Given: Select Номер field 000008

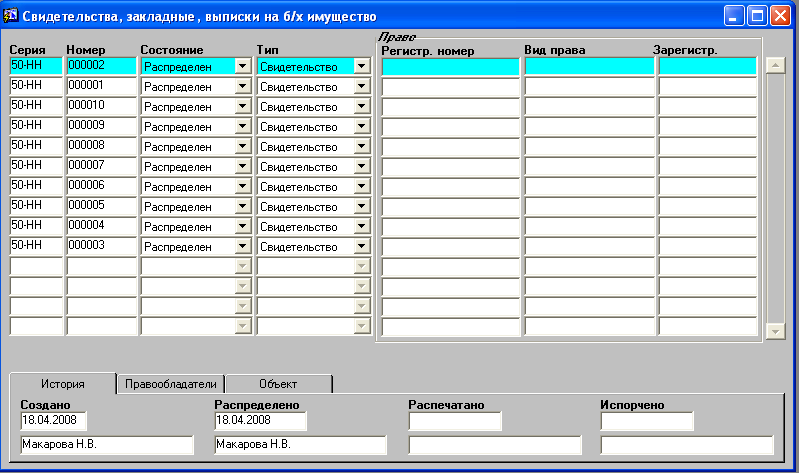Looking at the screenshot, I should 101,146.
